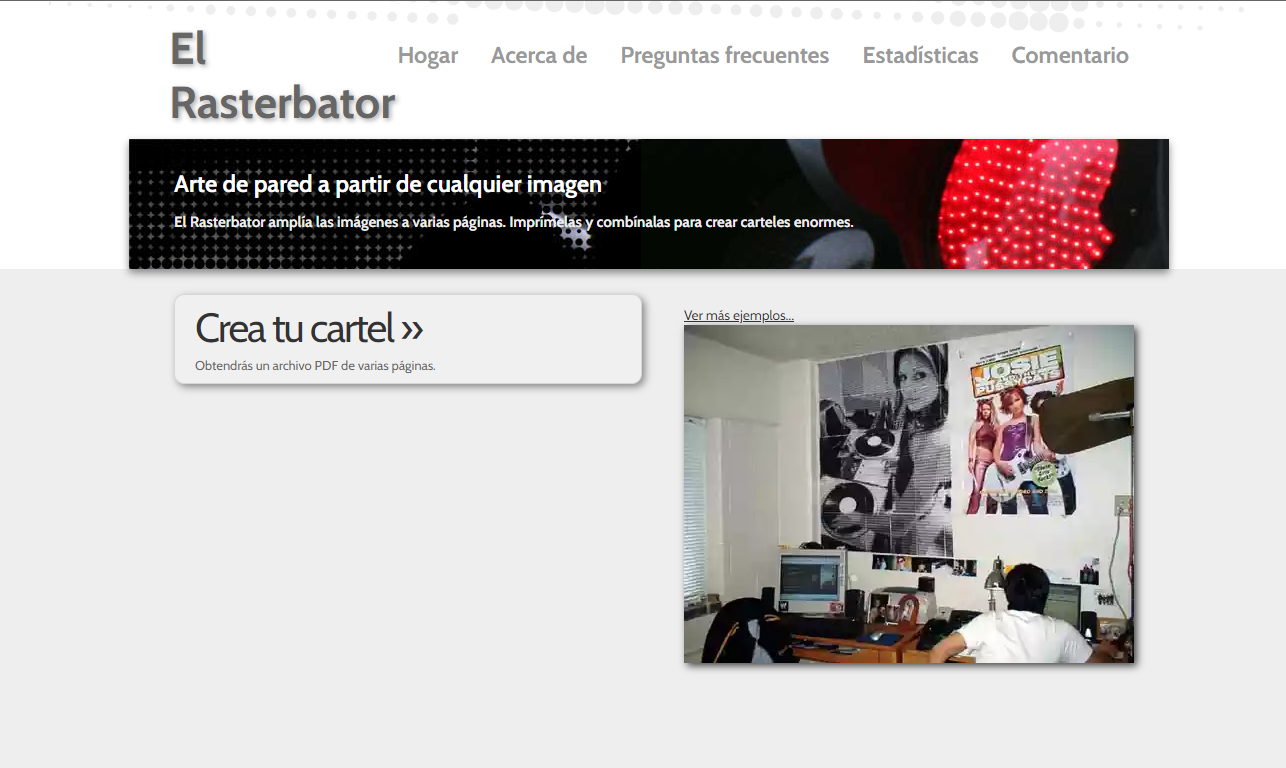Click the » chevron next to Crea tu cartel
1286x768 pixels.
(x=411, y=327)
